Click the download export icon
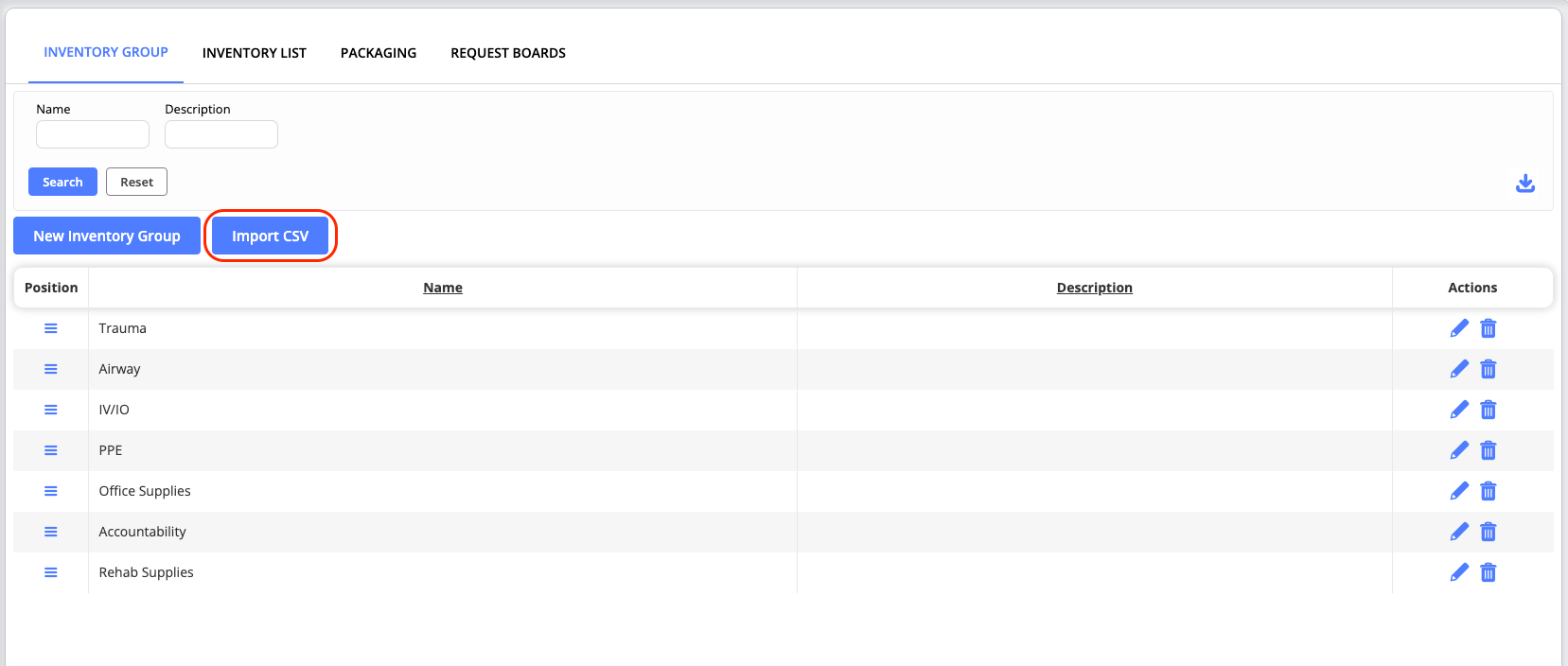The height and width of the screenshot is (666, 1568). [x=1525, y=184]
